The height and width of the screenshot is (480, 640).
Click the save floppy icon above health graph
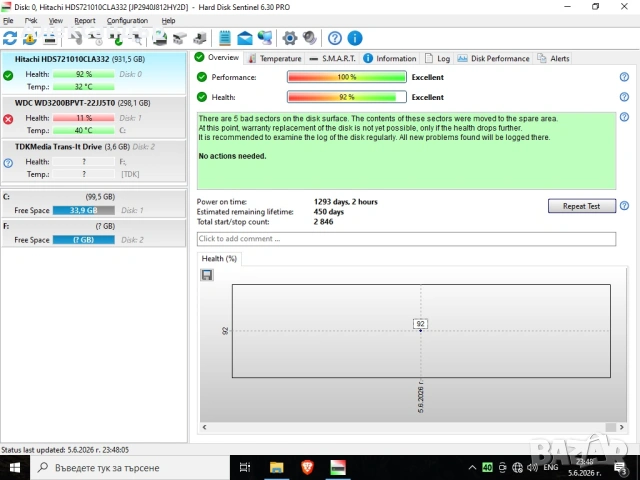207,275
